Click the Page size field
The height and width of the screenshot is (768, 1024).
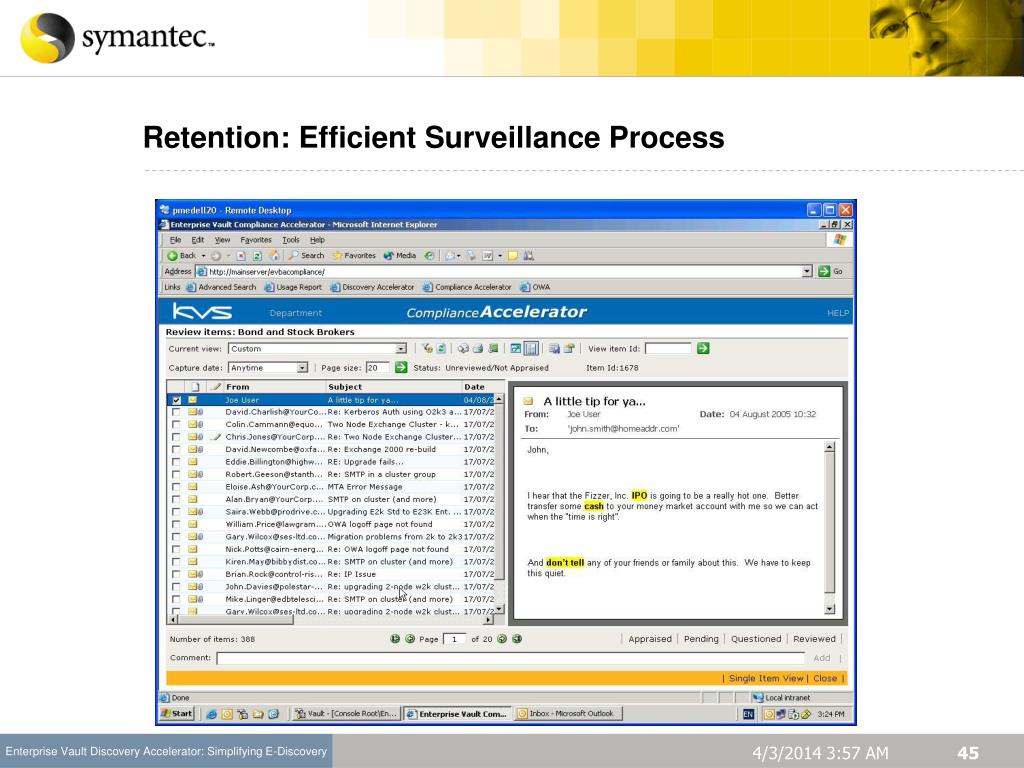pyautogui.click(x=377, y=368)
